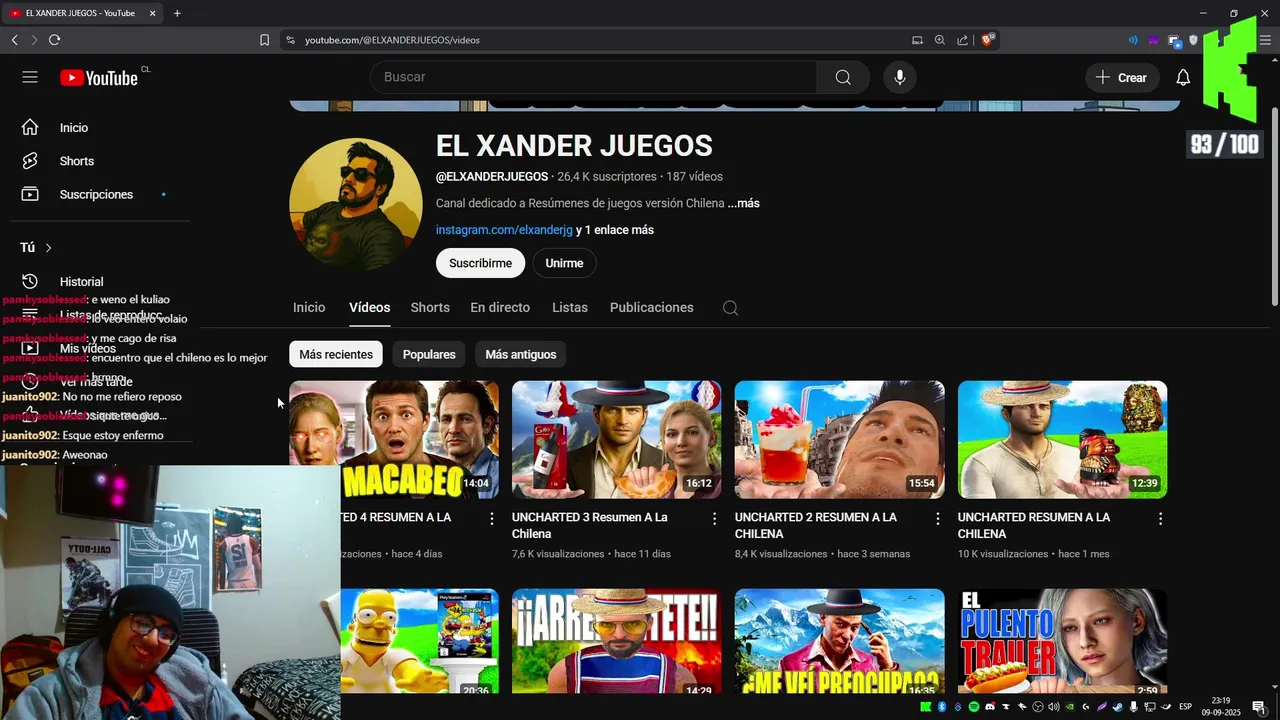Click the share page icon in address bar

click(962, 40)
